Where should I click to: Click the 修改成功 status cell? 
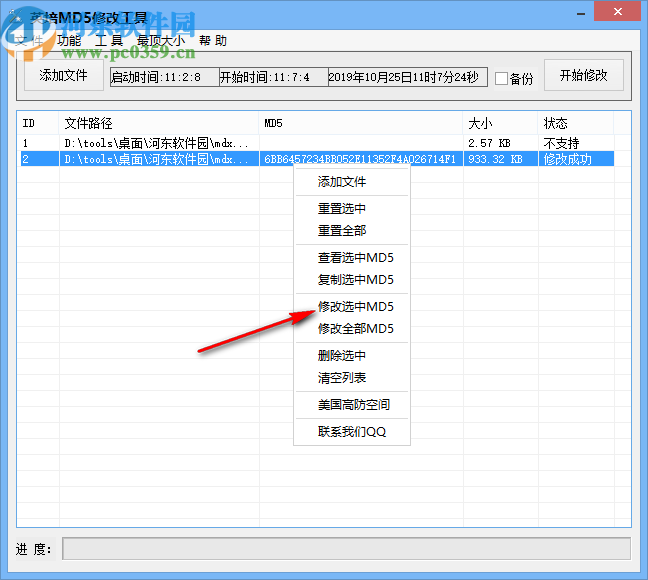(567, 159)
